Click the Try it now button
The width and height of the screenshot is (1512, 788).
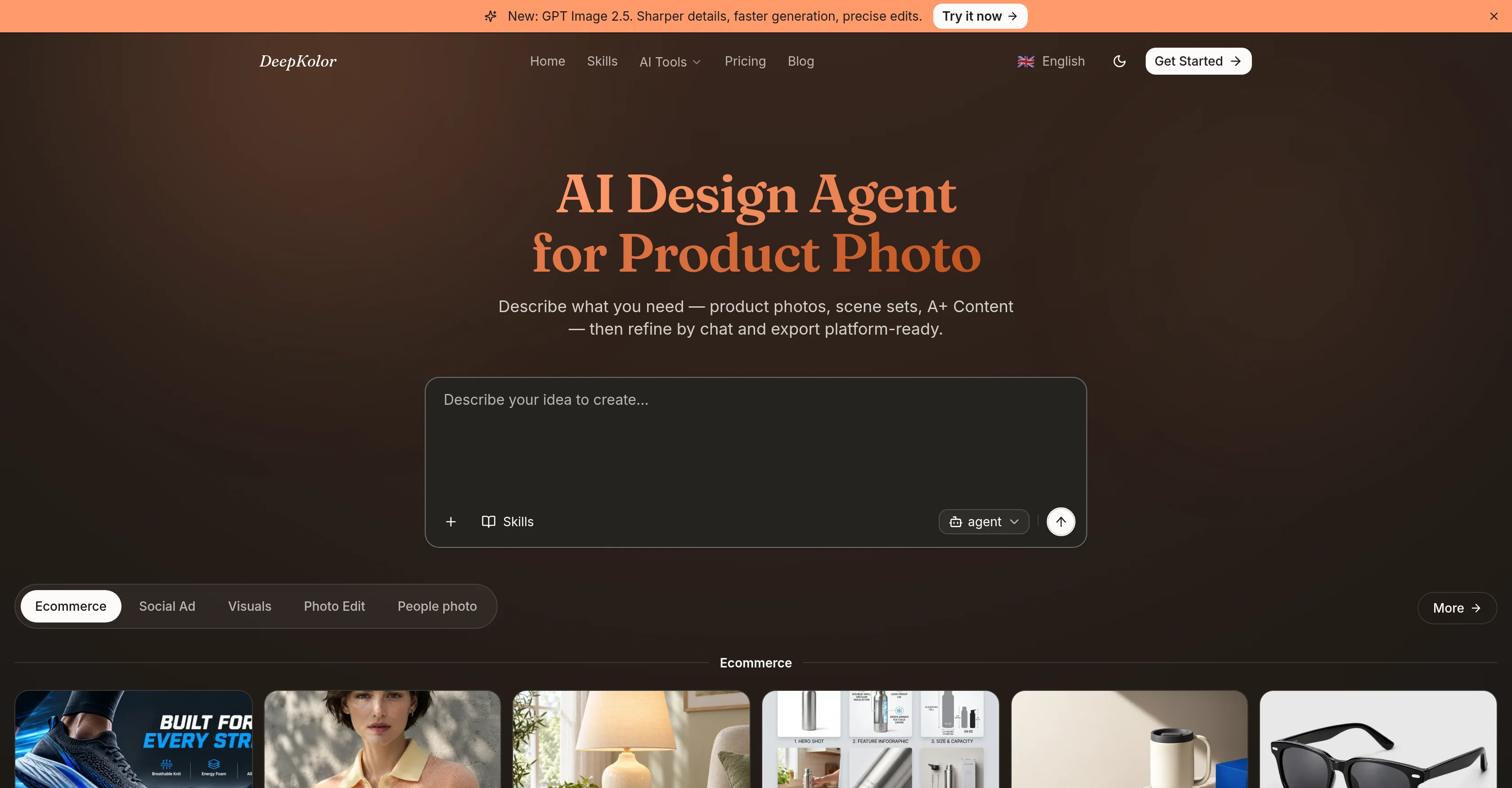click(x=980, y=17)
